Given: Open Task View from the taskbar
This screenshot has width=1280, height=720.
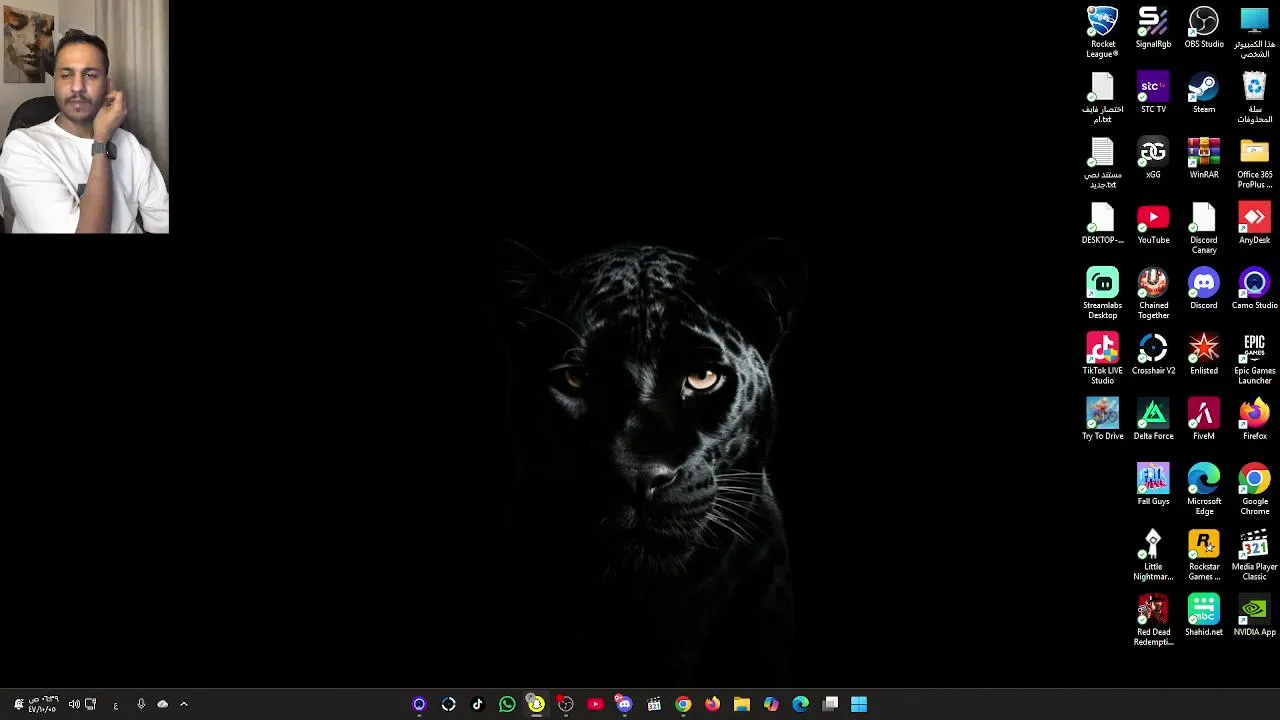Looking at the screenshot, I should click(x=830, y=704).
